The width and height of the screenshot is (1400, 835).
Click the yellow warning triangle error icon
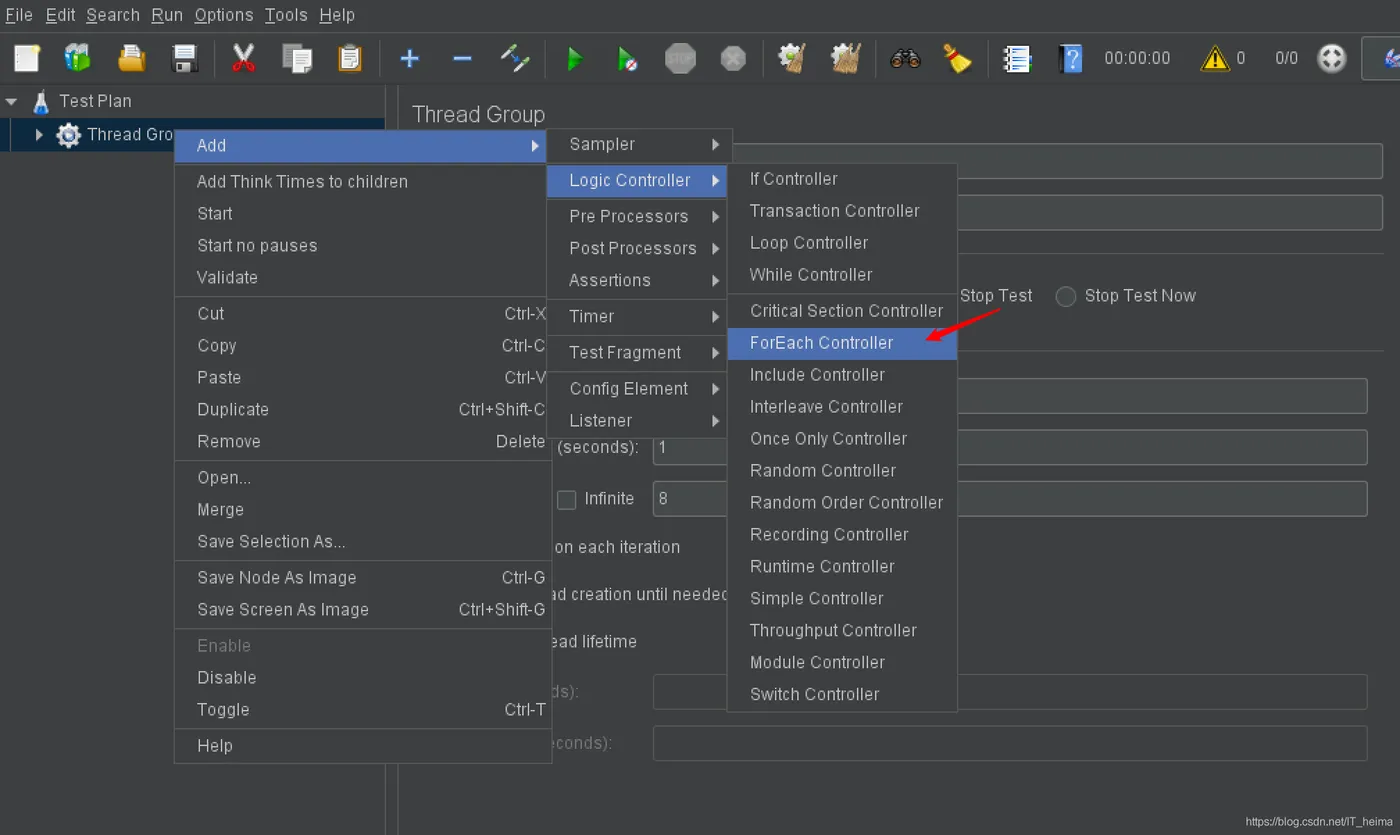pos(1214,58)
